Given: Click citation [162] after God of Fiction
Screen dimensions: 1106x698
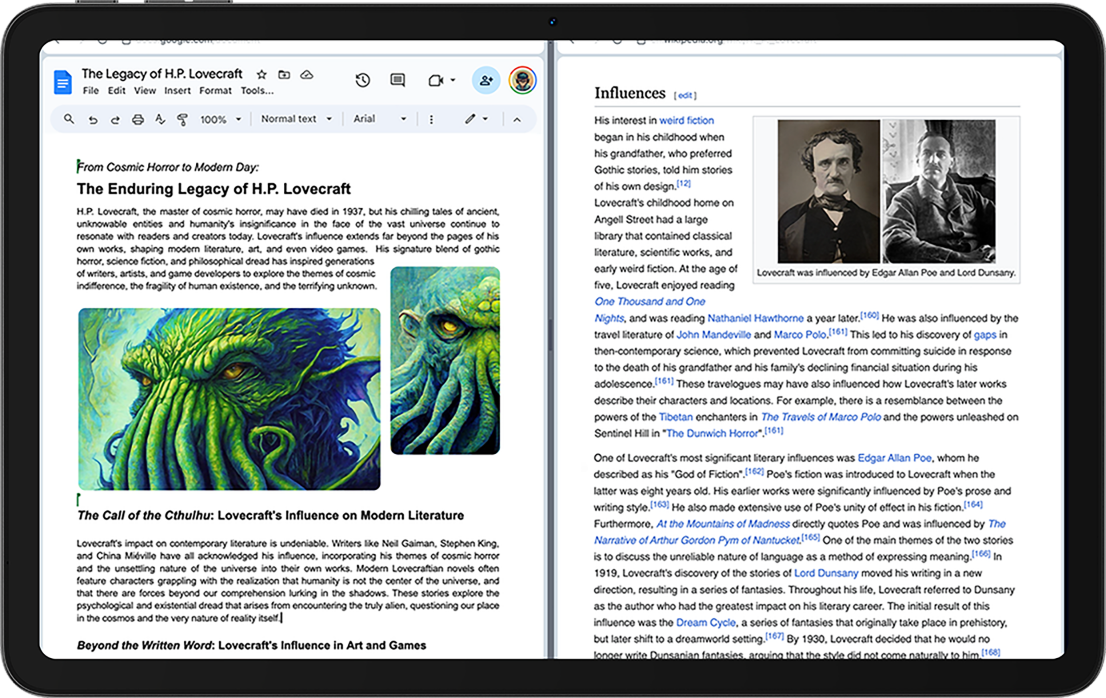Looking at the screenshot, I should tap(755, 471).
